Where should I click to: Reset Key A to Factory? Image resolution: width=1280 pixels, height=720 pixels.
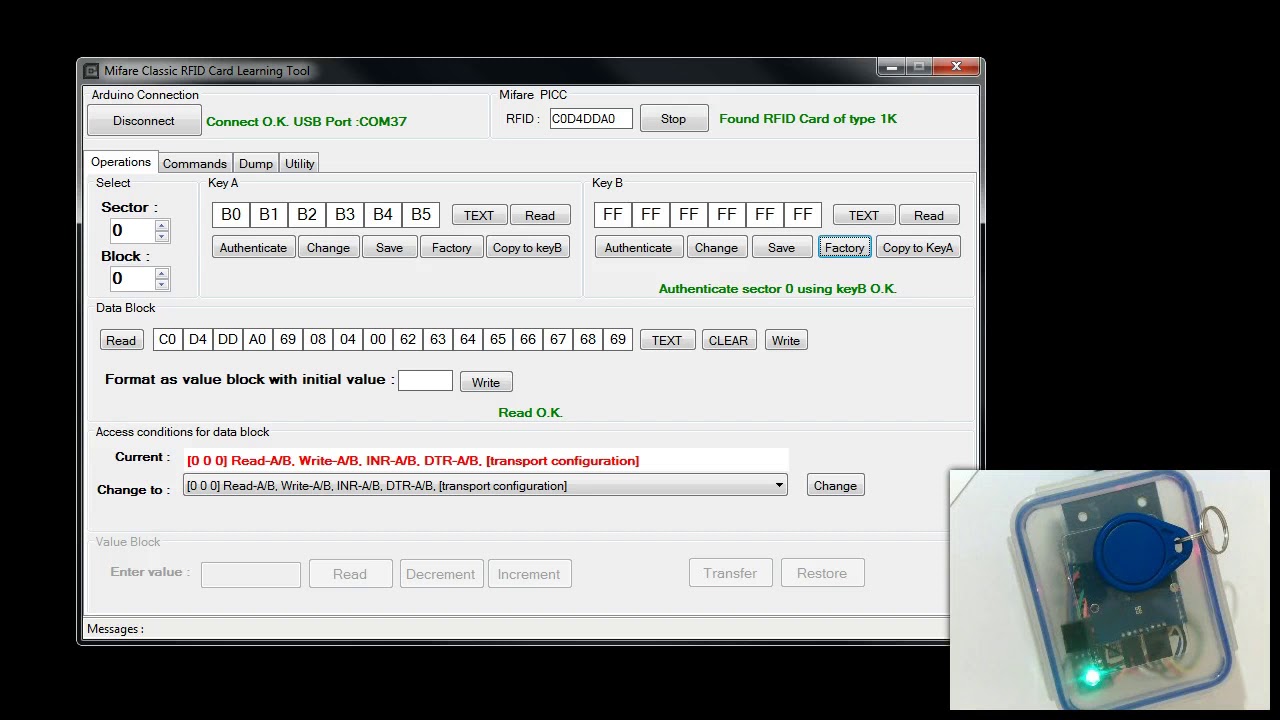tap(452, 248)
